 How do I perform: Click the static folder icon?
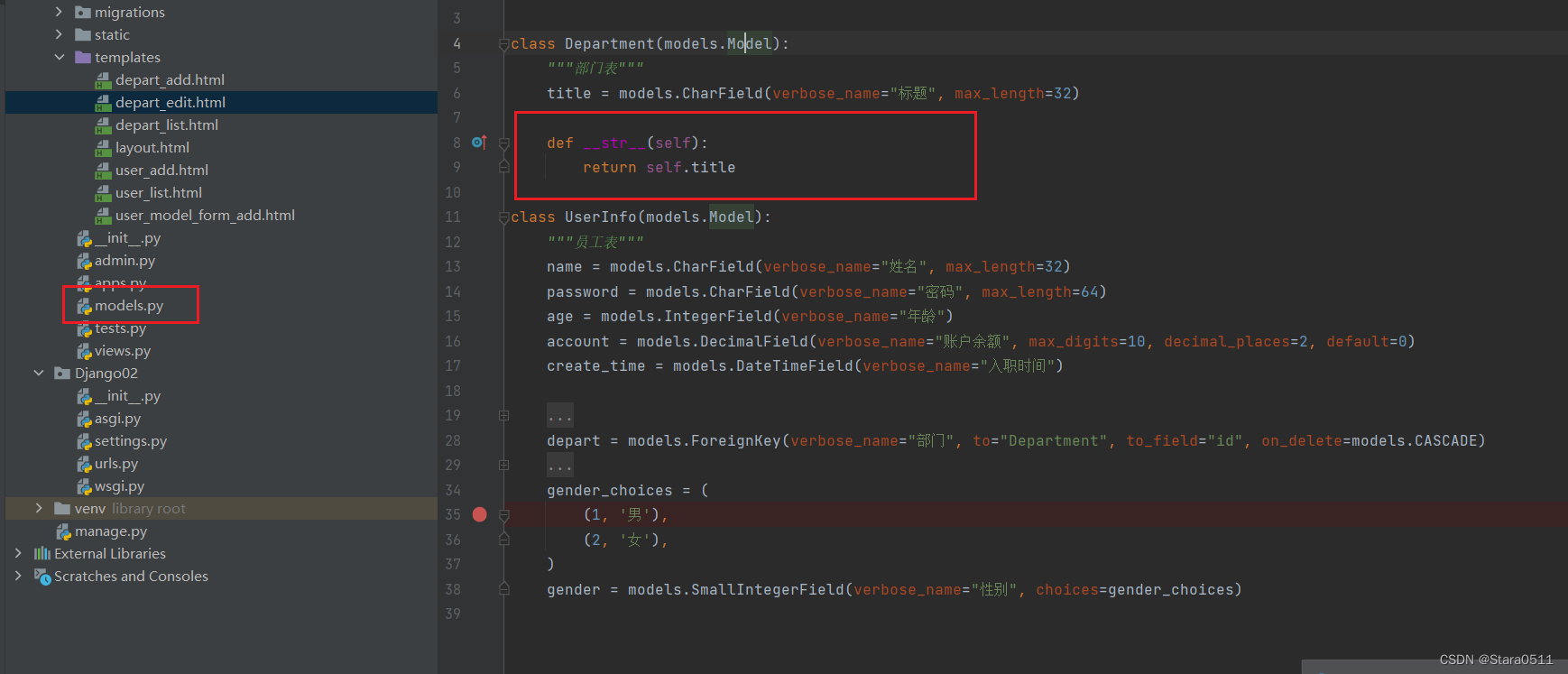pyautogui.click(x=83, y=34)
